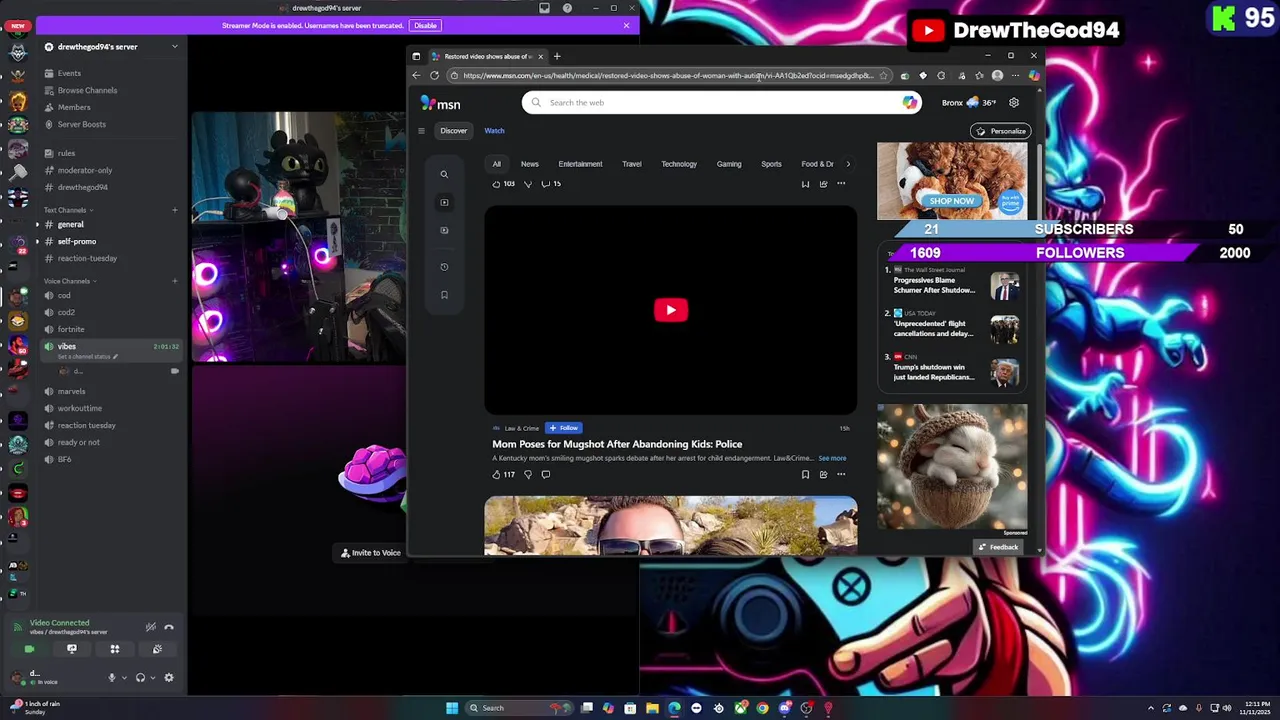Click the Follow button for Law & Crime
This screenshot has width=1280, height=720.
tap(564, 428)
